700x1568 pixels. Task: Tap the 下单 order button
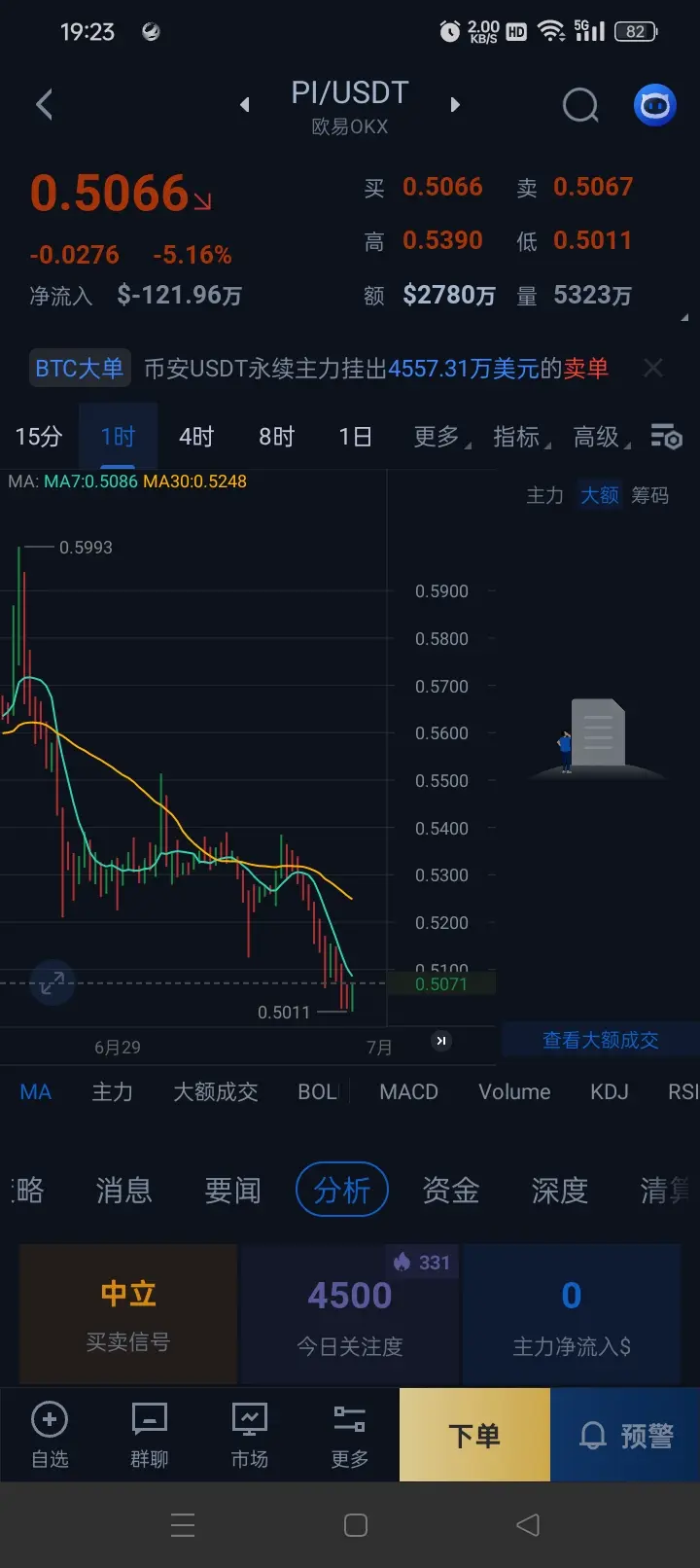[474, 1435]
